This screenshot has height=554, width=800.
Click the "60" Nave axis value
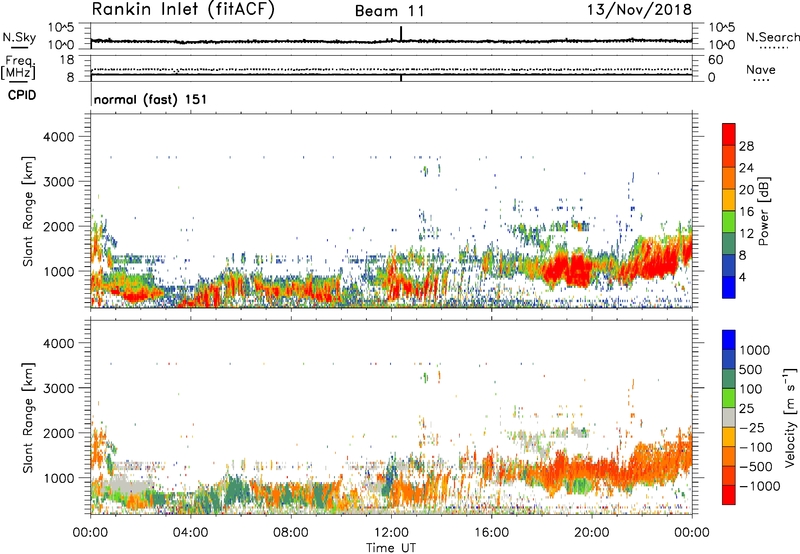tap(715, 60)
